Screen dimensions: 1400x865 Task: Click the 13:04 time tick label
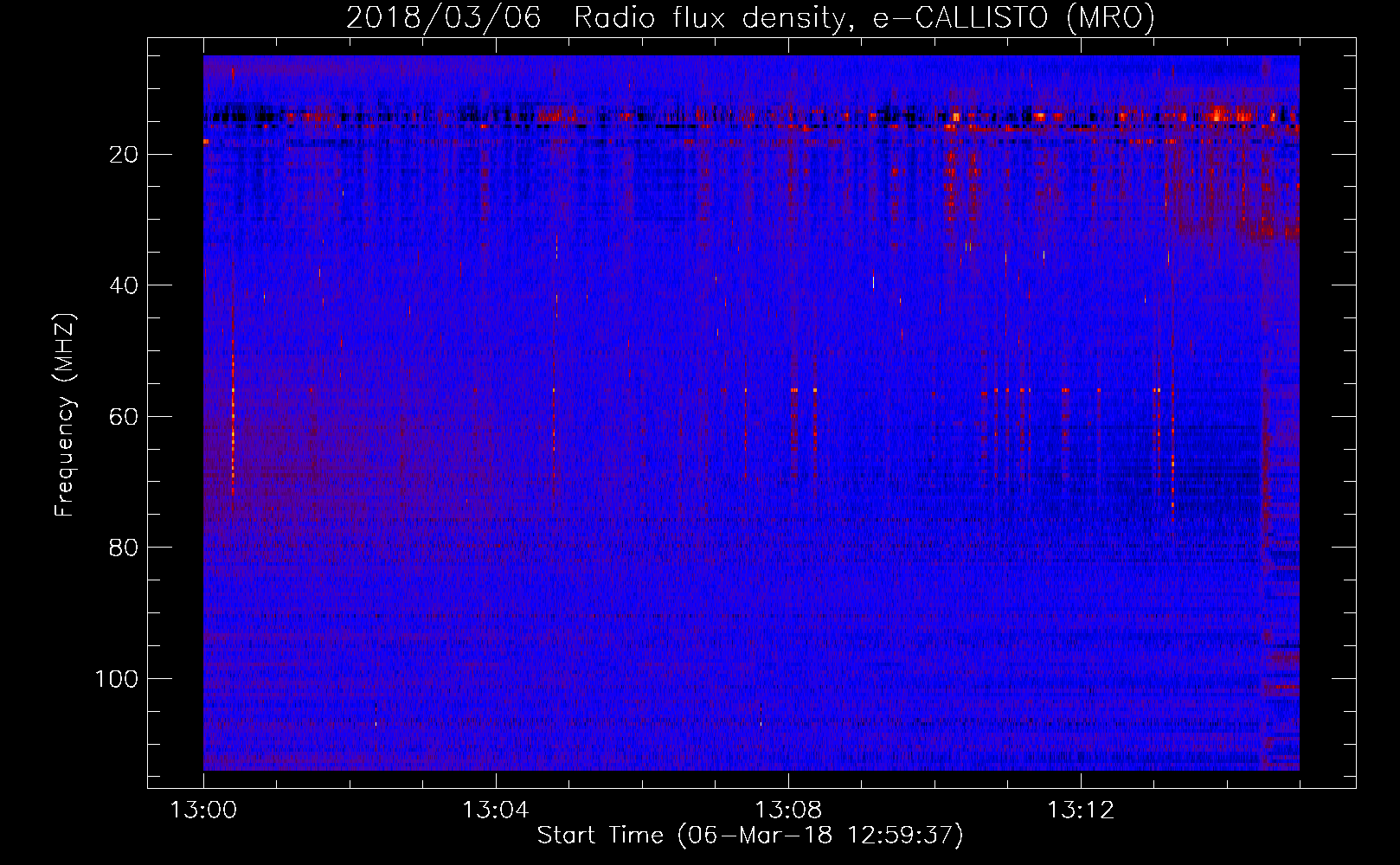pos(495,811)
